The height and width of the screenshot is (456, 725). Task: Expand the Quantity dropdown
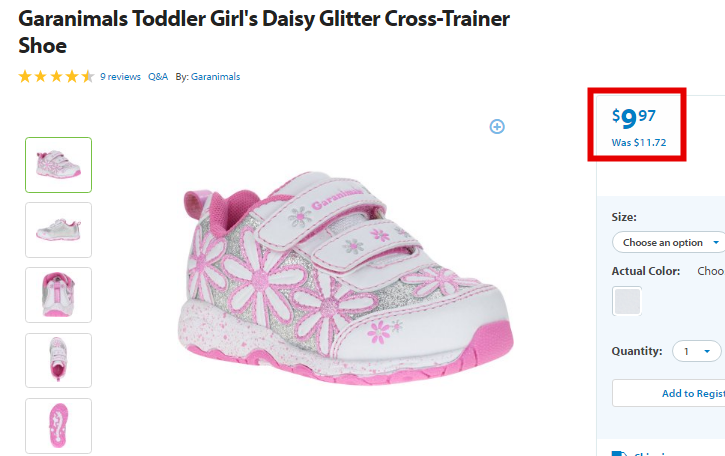(696, 351)
